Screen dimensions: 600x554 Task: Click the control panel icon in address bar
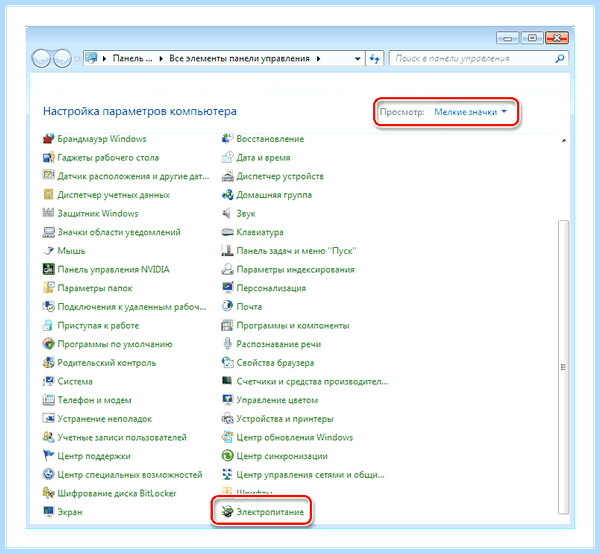coord(91,58)
